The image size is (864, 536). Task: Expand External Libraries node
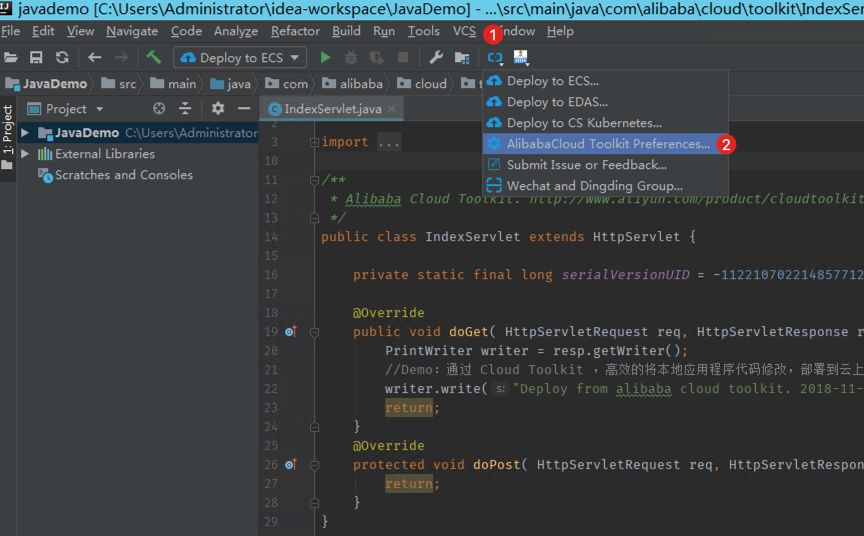[x=25, y=154]
